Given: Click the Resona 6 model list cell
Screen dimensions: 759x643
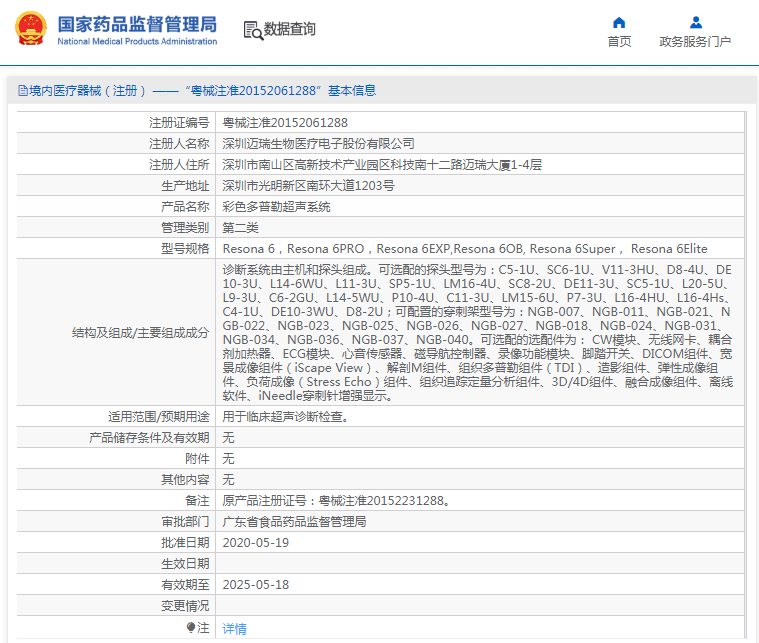Looking at the screenshot, I should pyautogui.click(x=479, y=248).
